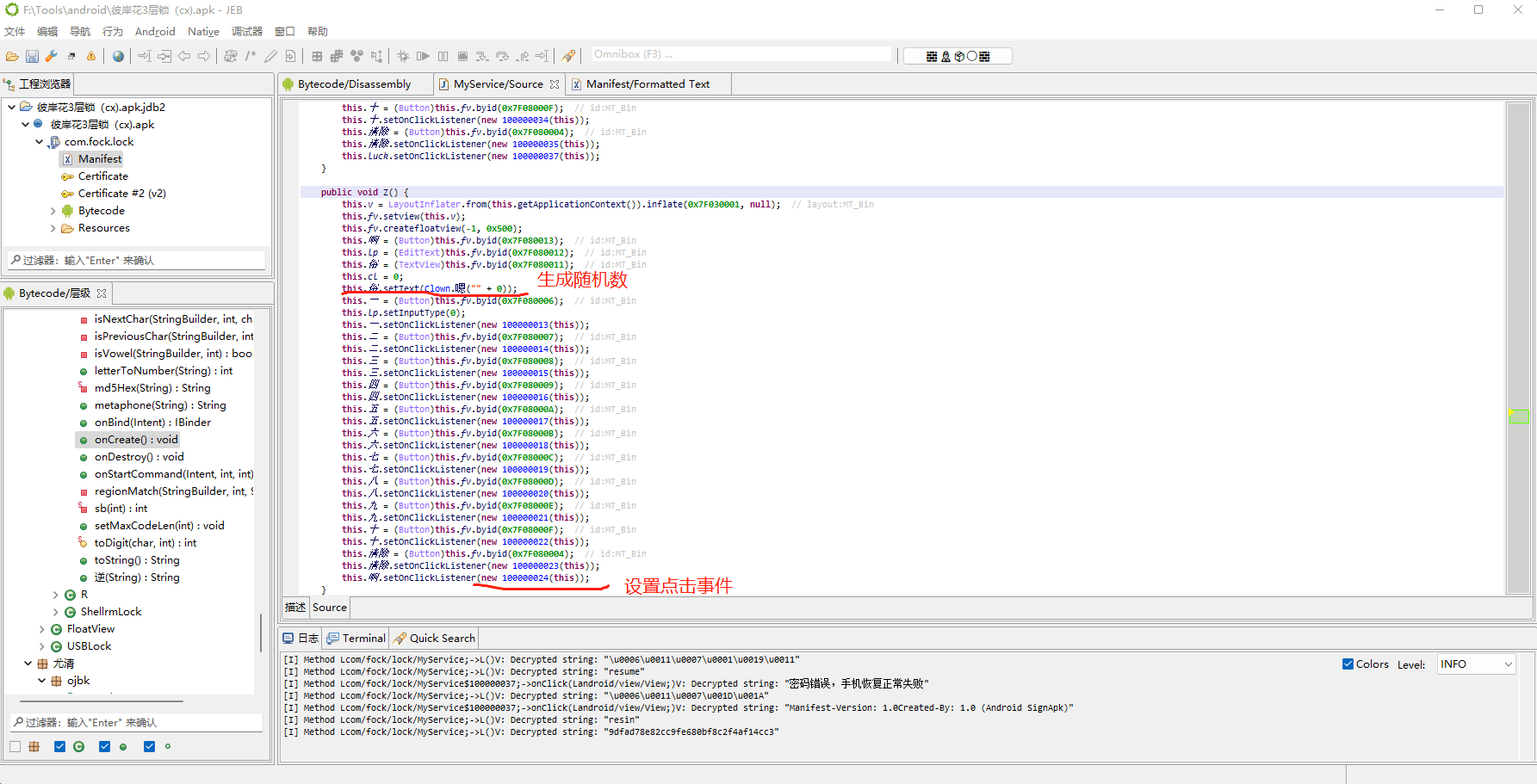This screenshot has height=784, width=1537.
Task: Click the rocket/brush icon beside Omnibox
Action: (x=568, y=56)
